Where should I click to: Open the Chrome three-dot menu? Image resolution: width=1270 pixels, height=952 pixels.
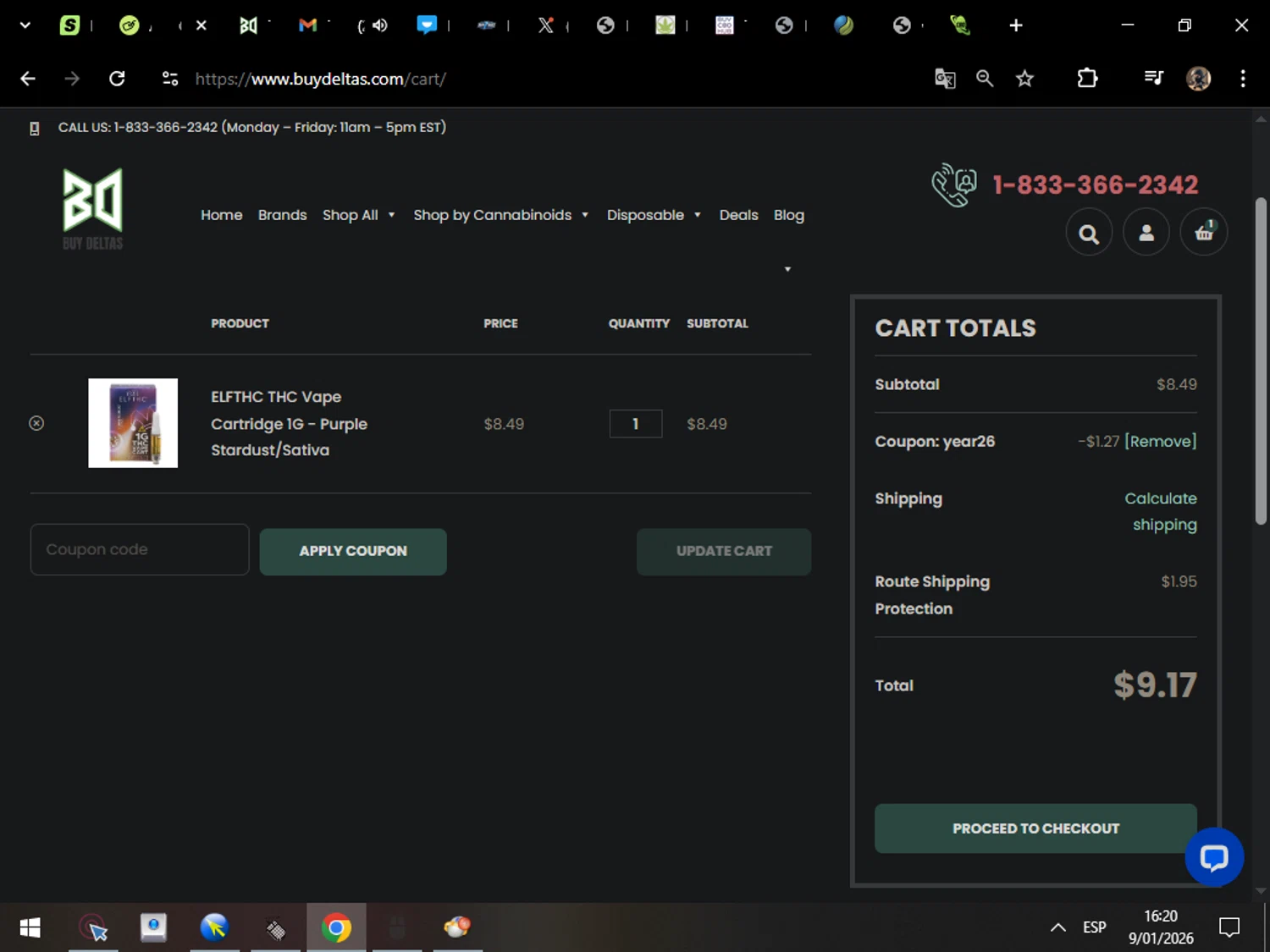pyautogui.click(x=1243, y=79)
